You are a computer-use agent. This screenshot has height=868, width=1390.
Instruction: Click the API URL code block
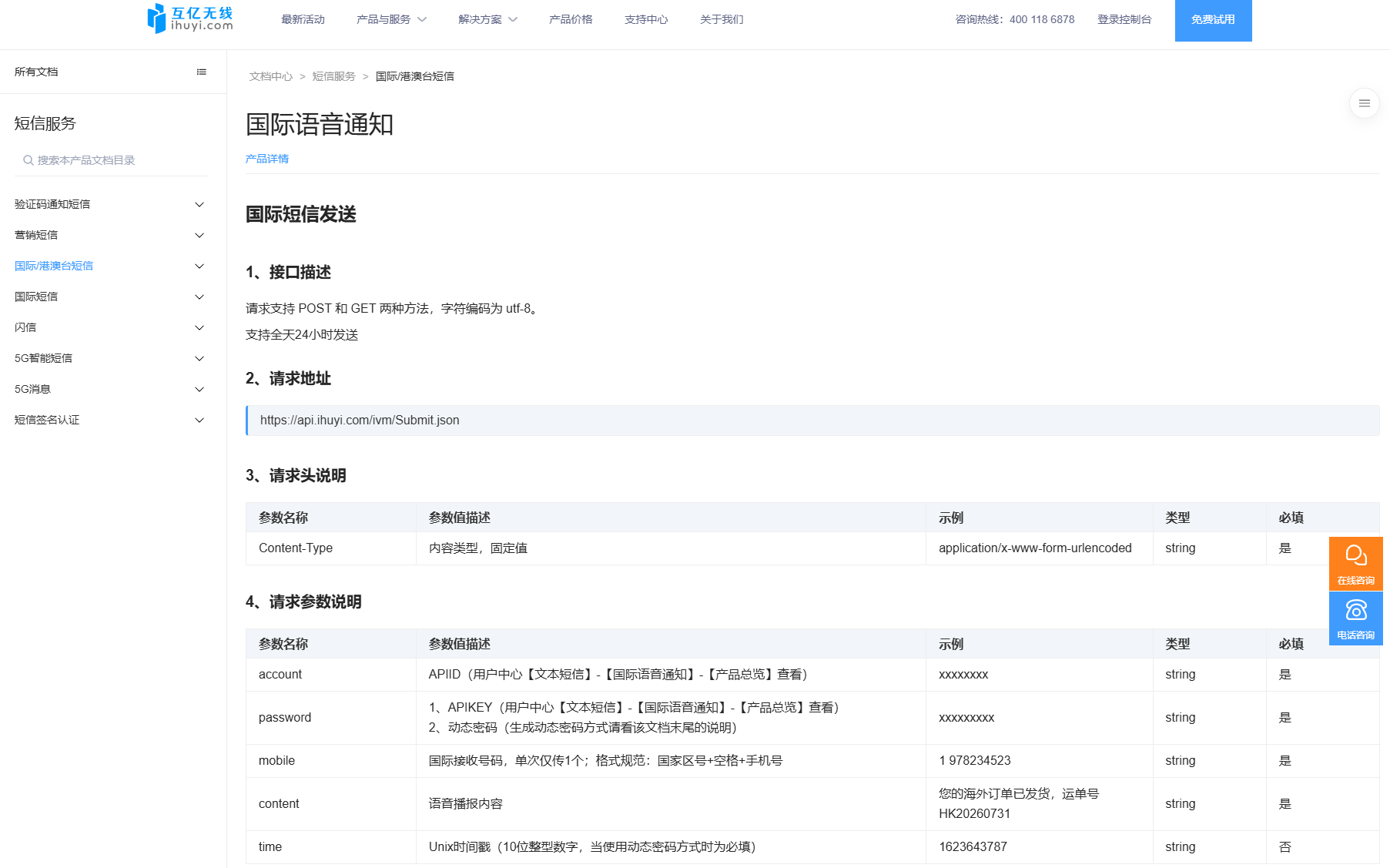pyautogui.click(x=812, y=421)
